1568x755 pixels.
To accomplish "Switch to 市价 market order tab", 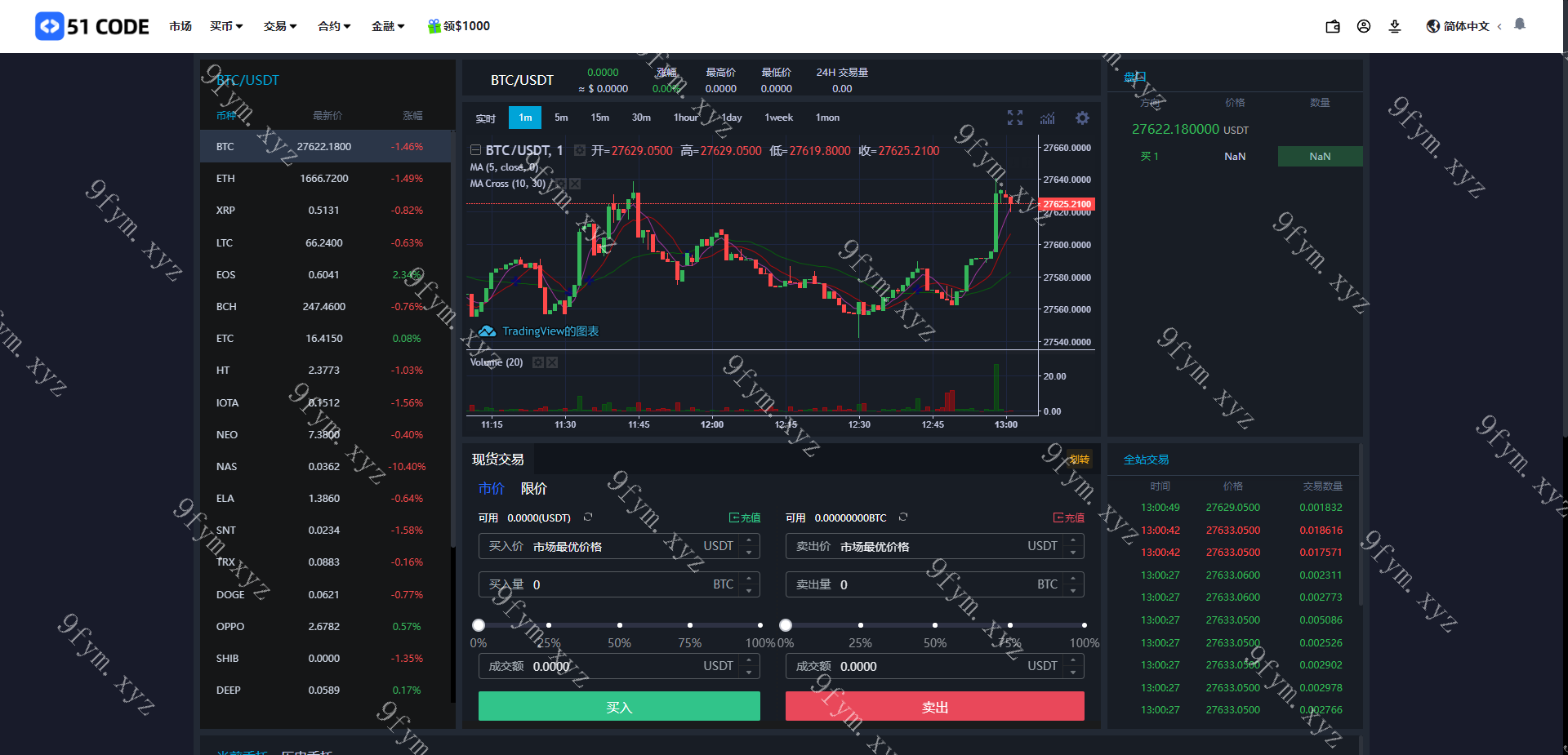I will (x=492, y=488).
